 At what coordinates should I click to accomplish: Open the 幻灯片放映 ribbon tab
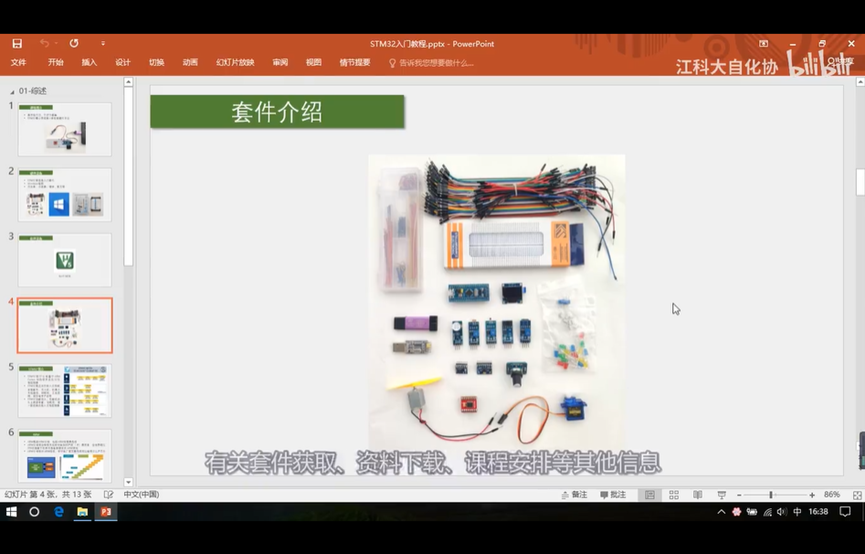235,62
